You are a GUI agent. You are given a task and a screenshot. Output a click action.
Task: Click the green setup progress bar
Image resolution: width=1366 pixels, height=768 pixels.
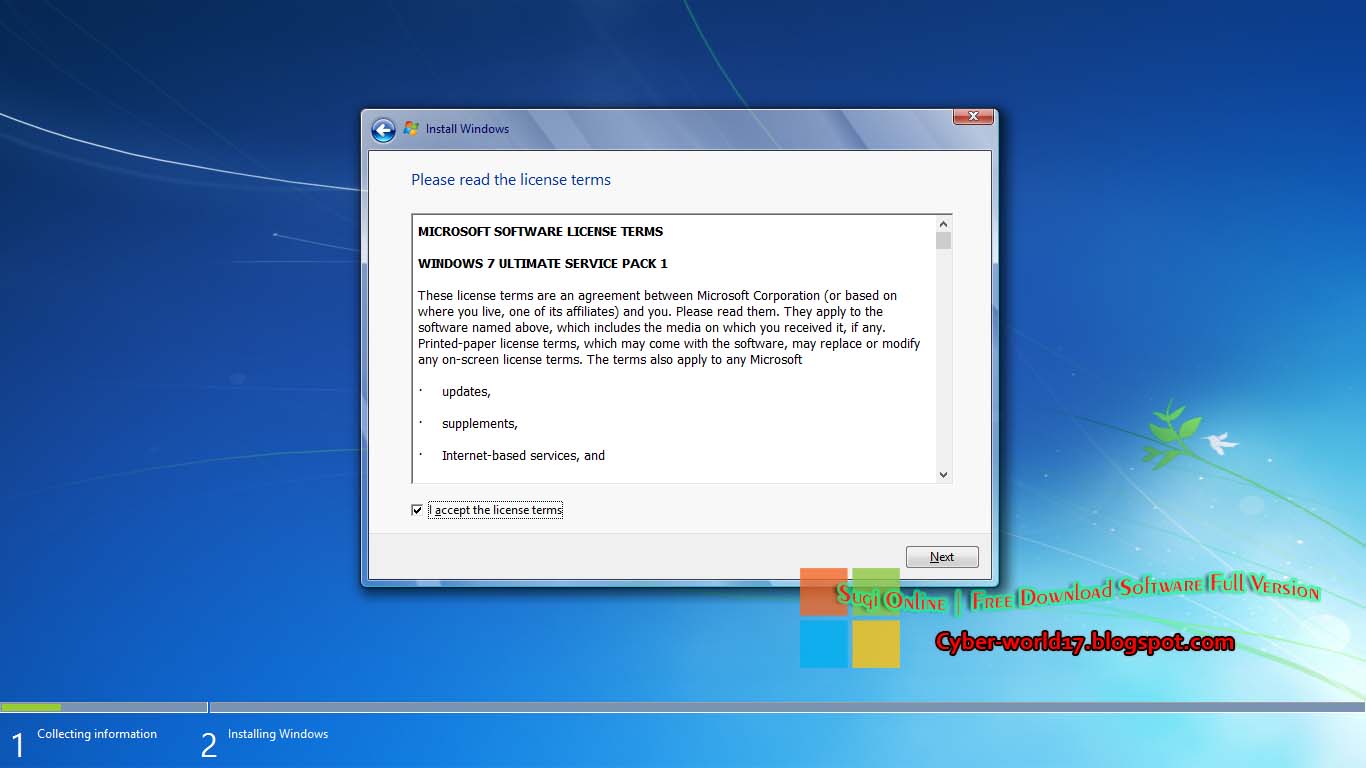pos(31,707)
